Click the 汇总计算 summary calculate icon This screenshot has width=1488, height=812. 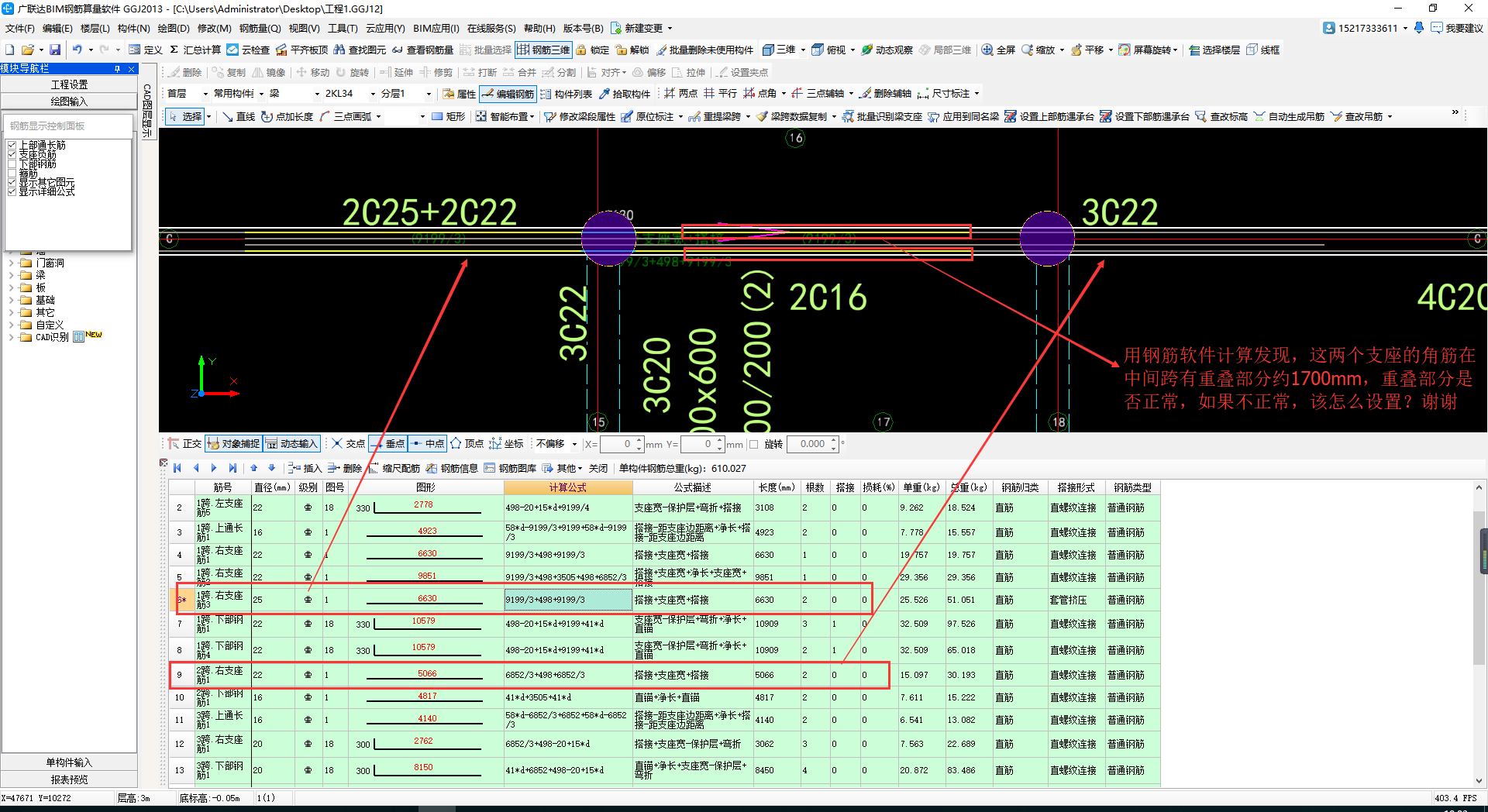coord(175,50)
